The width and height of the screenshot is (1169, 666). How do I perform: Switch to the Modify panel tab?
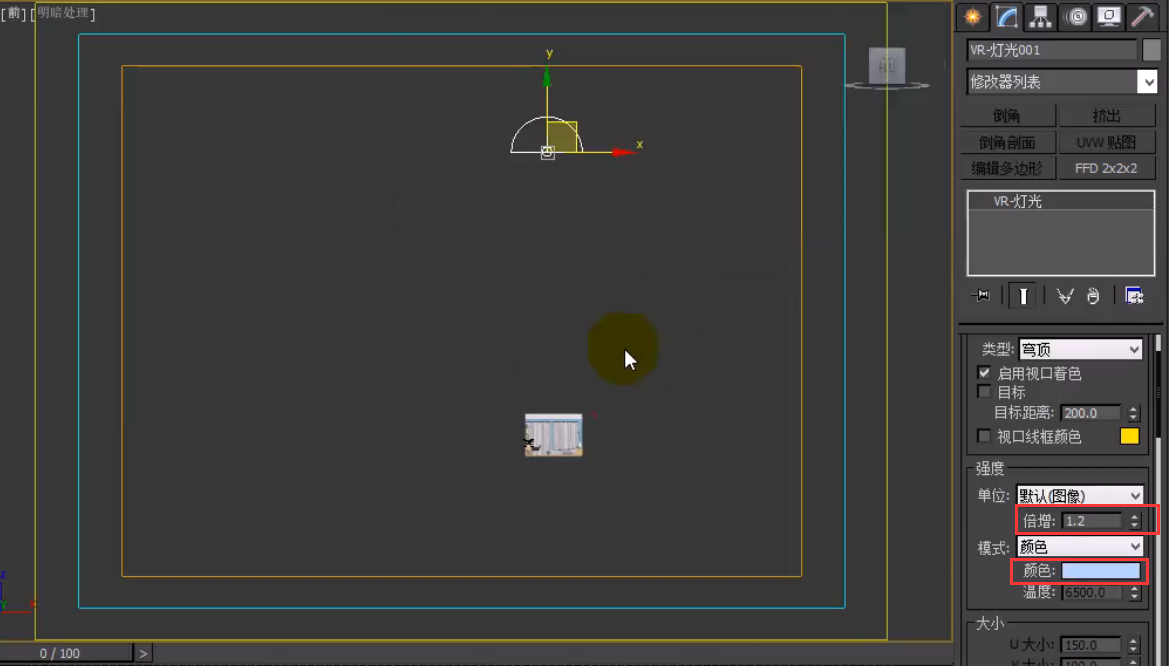point(1006,17)
